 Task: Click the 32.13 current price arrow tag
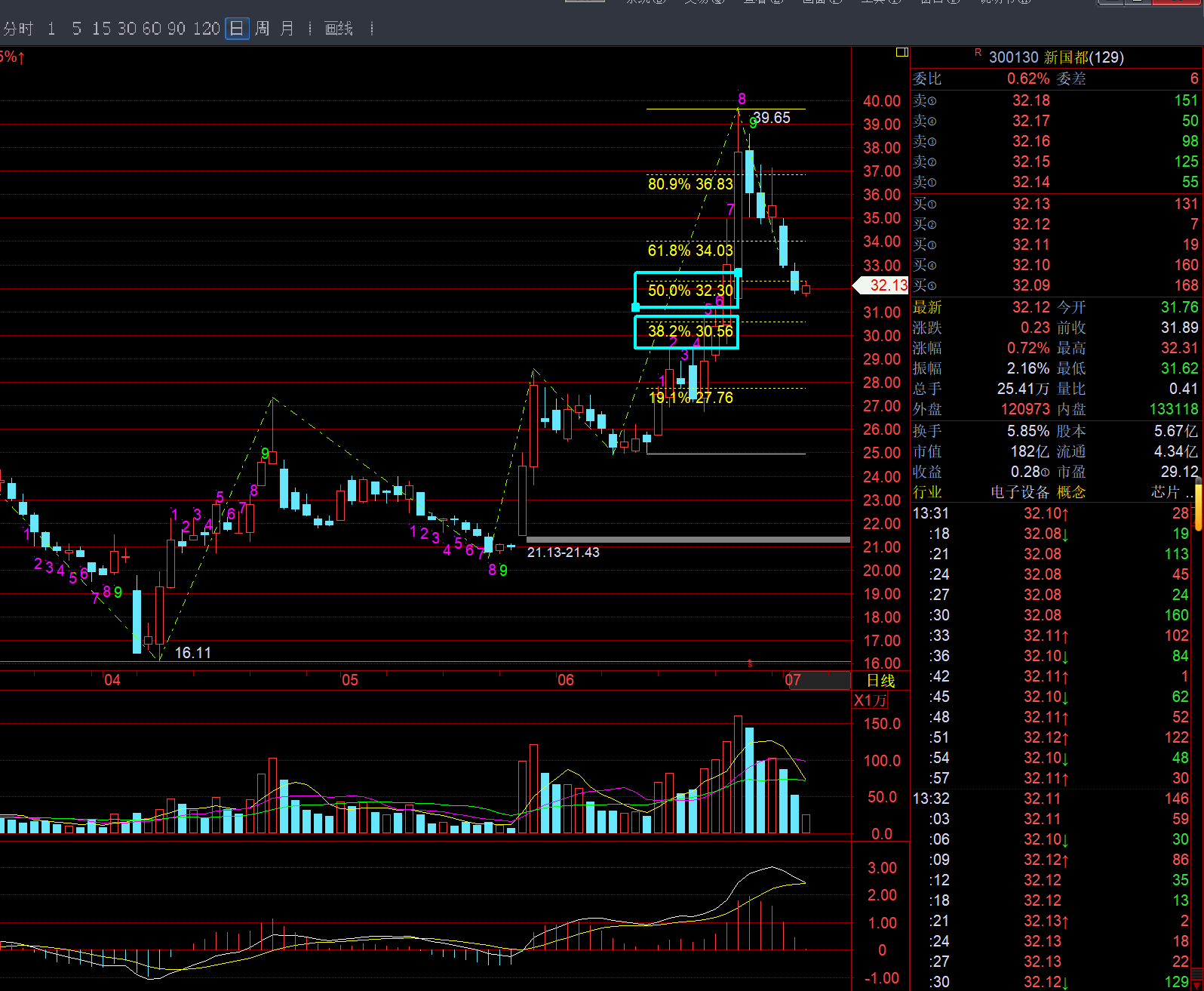click(x=880, y=285)
